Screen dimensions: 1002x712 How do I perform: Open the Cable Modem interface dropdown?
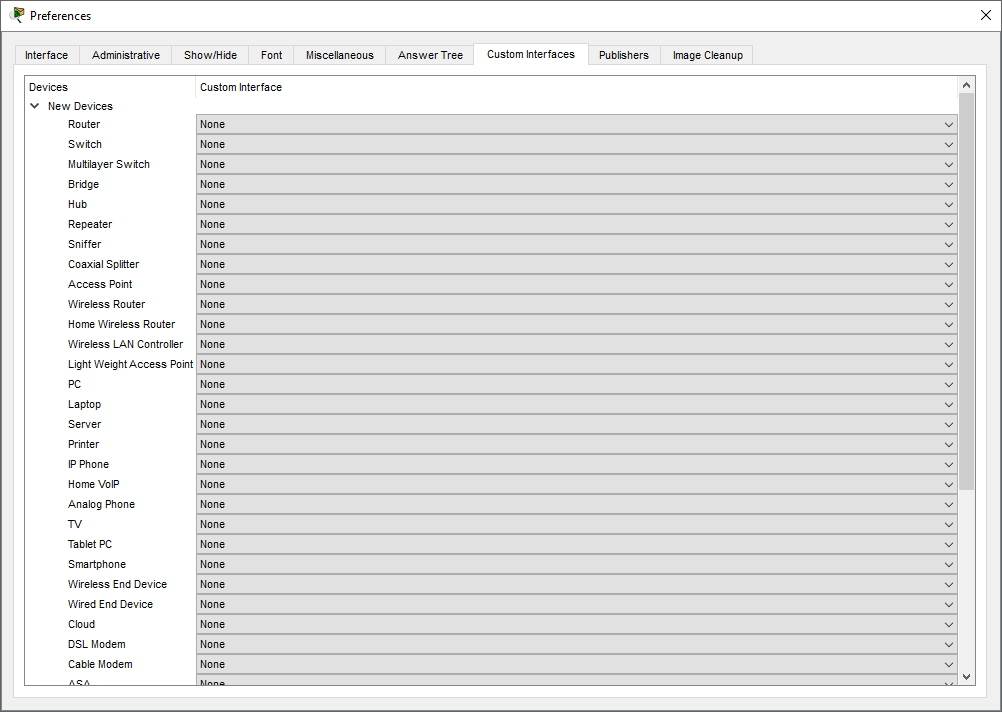[x=576, y=665]
